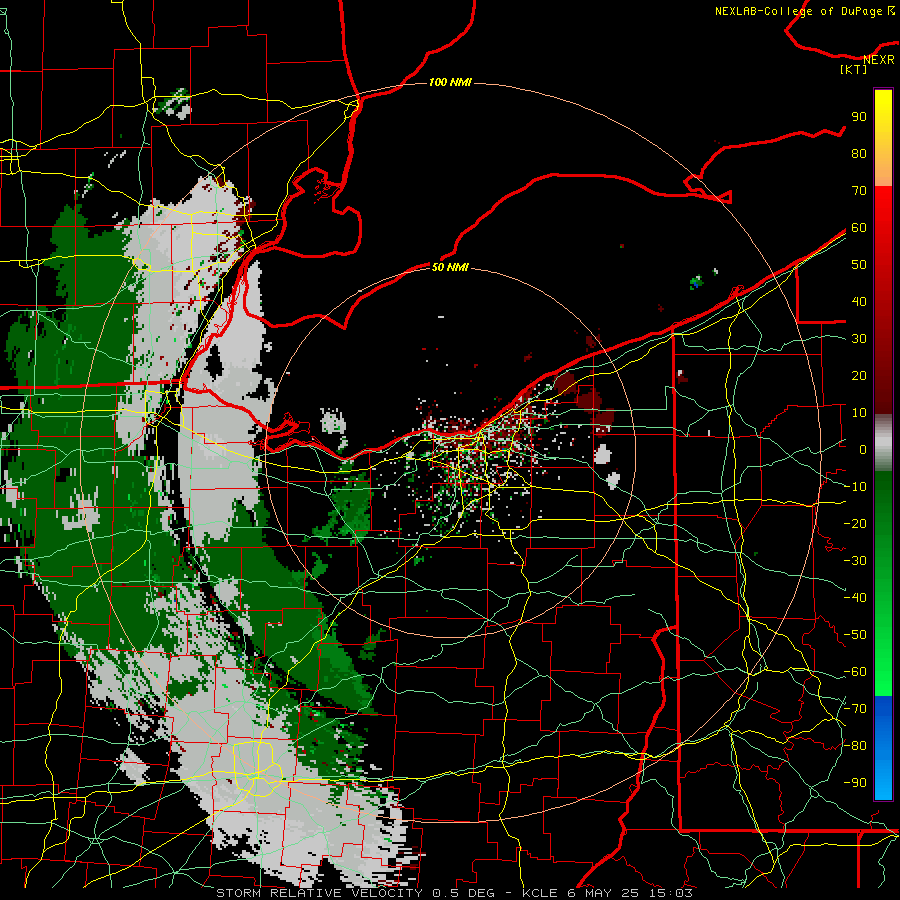
Task: Click the light orange band near 70 on color bar
Action: coord(883,174)
